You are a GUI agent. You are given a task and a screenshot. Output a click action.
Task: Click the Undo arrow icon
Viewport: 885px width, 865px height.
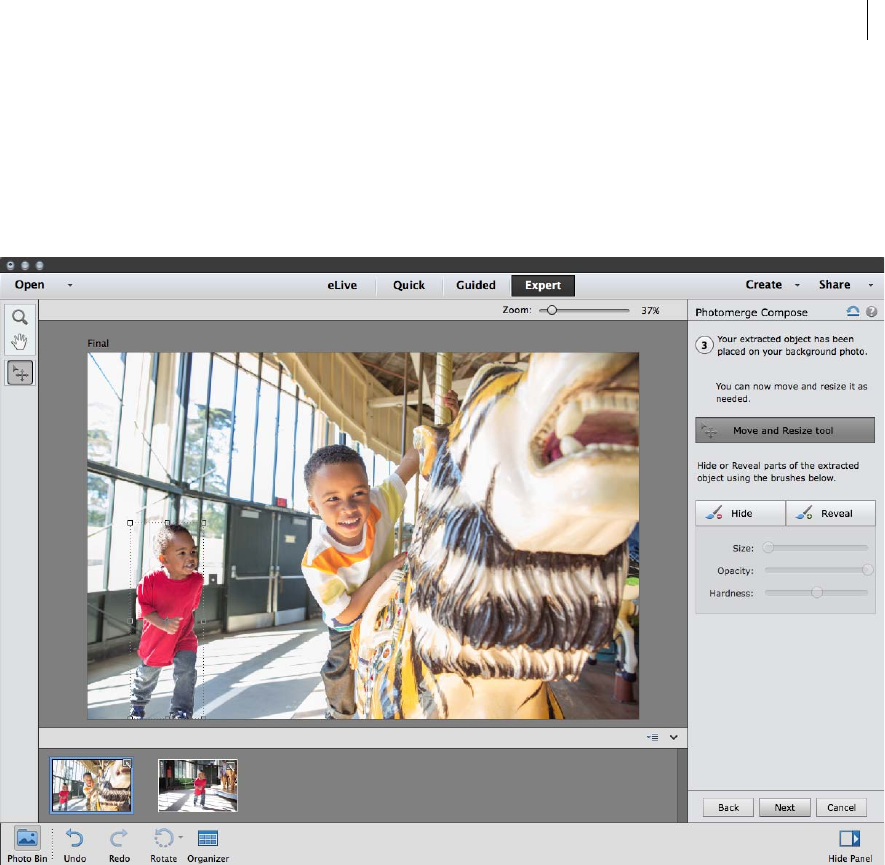pyautogui.click(x=74, y=838)
